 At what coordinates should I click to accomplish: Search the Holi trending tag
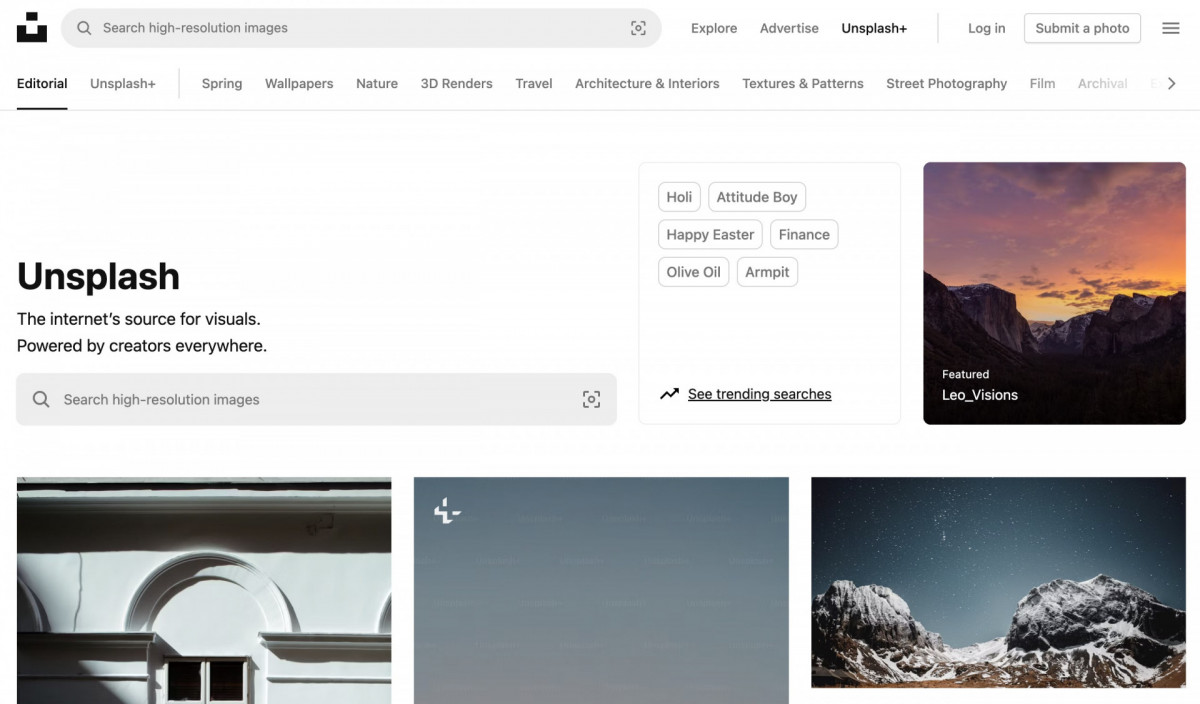(x=679, y=196)
